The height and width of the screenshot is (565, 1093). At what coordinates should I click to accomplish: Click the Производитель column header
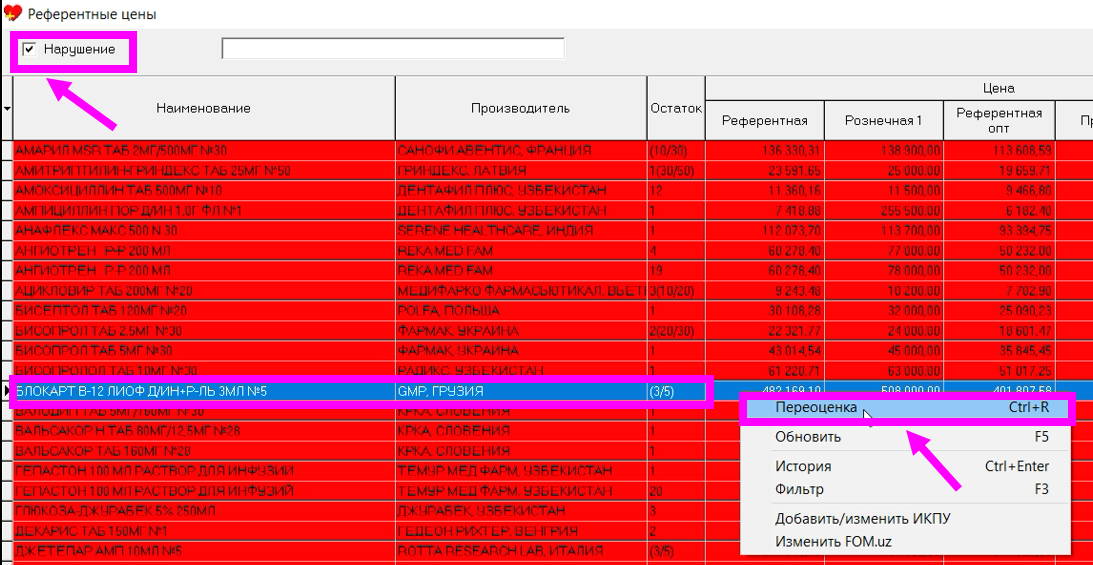[x=521, y=108]
